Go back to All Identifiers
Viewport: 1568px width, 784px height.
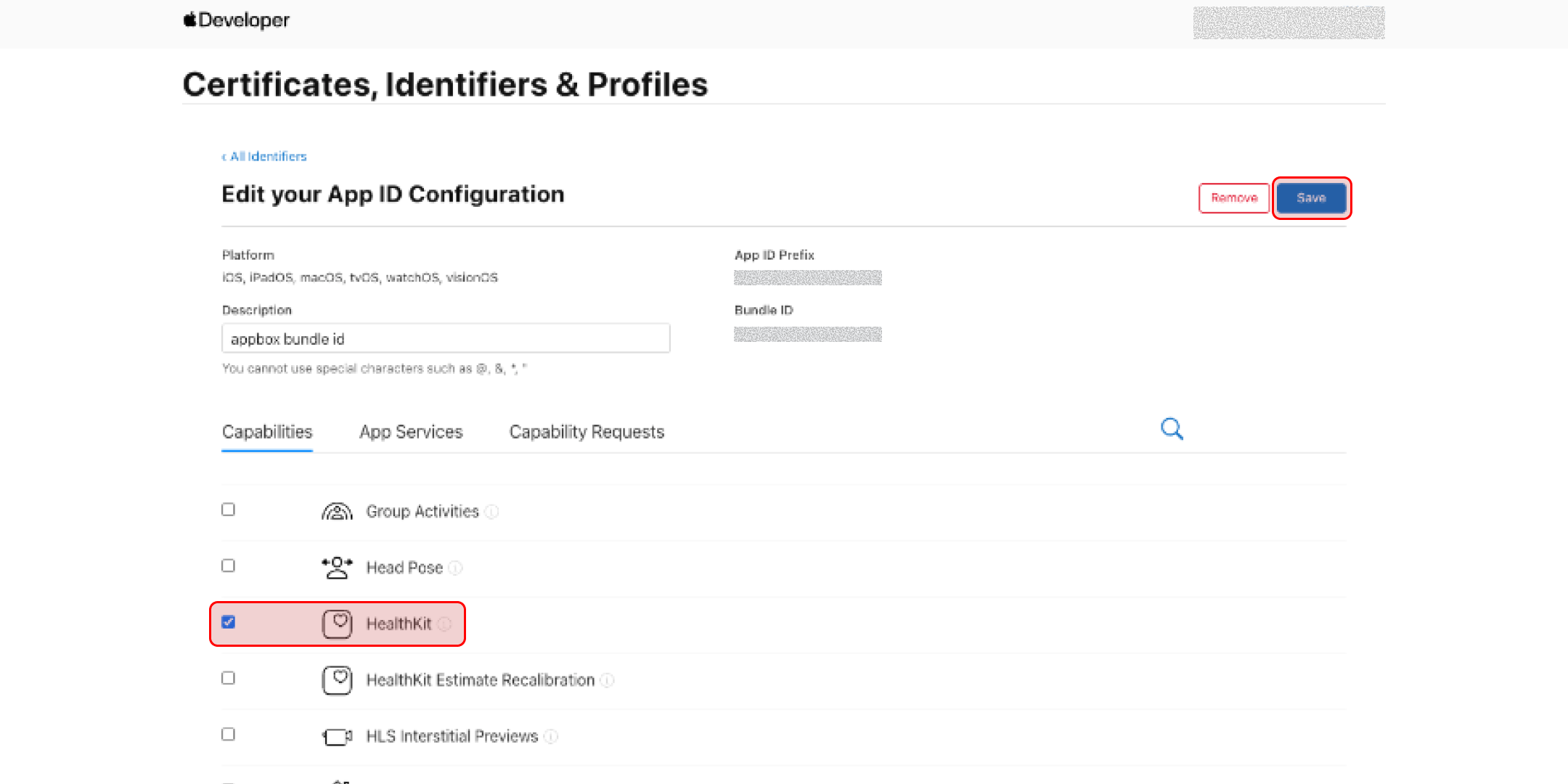tap(264, 157)
